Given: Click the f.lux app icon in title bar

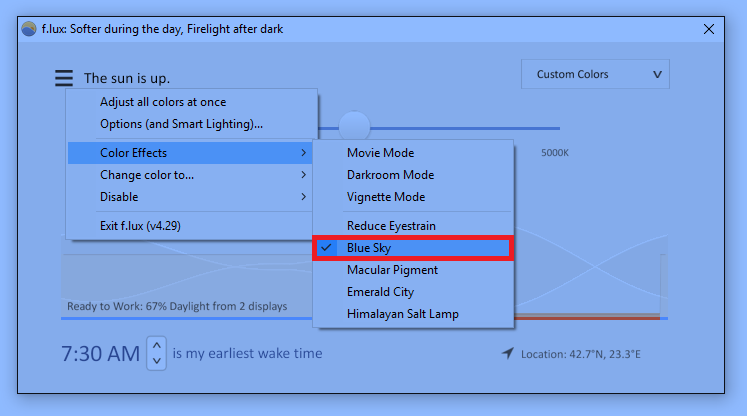Looking at the screenshot, I should click(x=29, y=29).
